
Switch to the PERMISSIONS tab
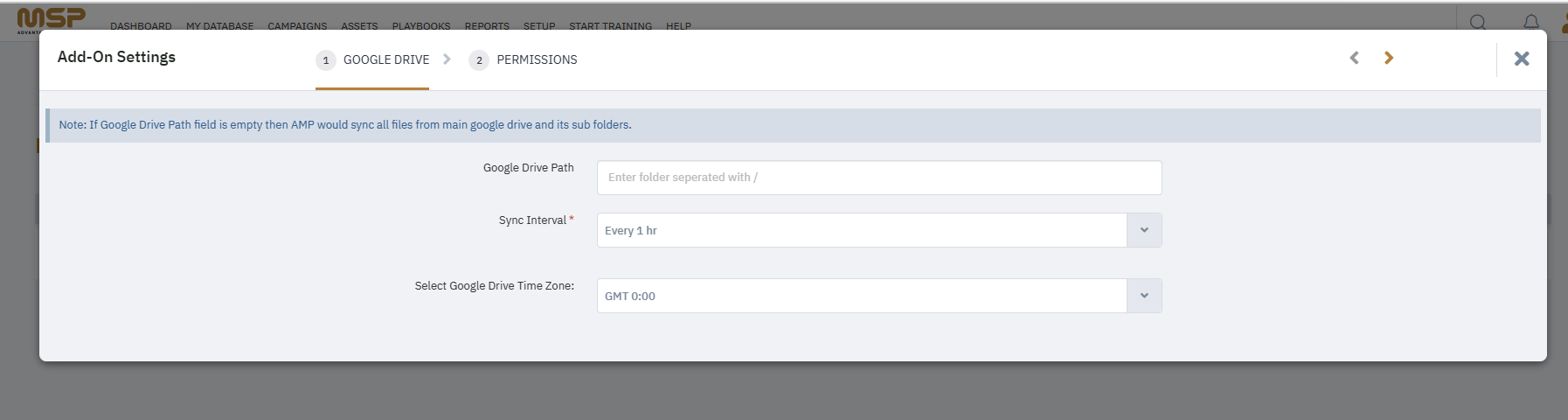(x=537, y=59)
